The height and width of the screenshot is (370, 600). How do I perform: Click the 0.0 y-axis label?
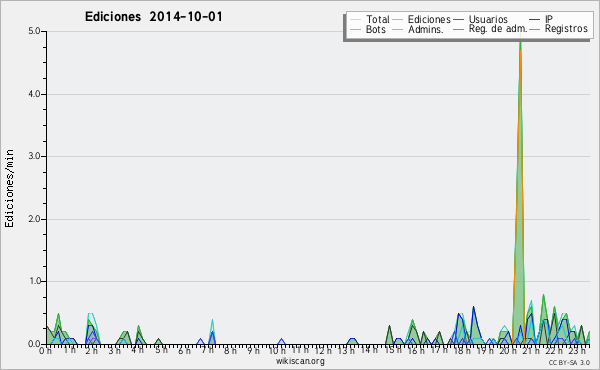click(x=34, y=344)
